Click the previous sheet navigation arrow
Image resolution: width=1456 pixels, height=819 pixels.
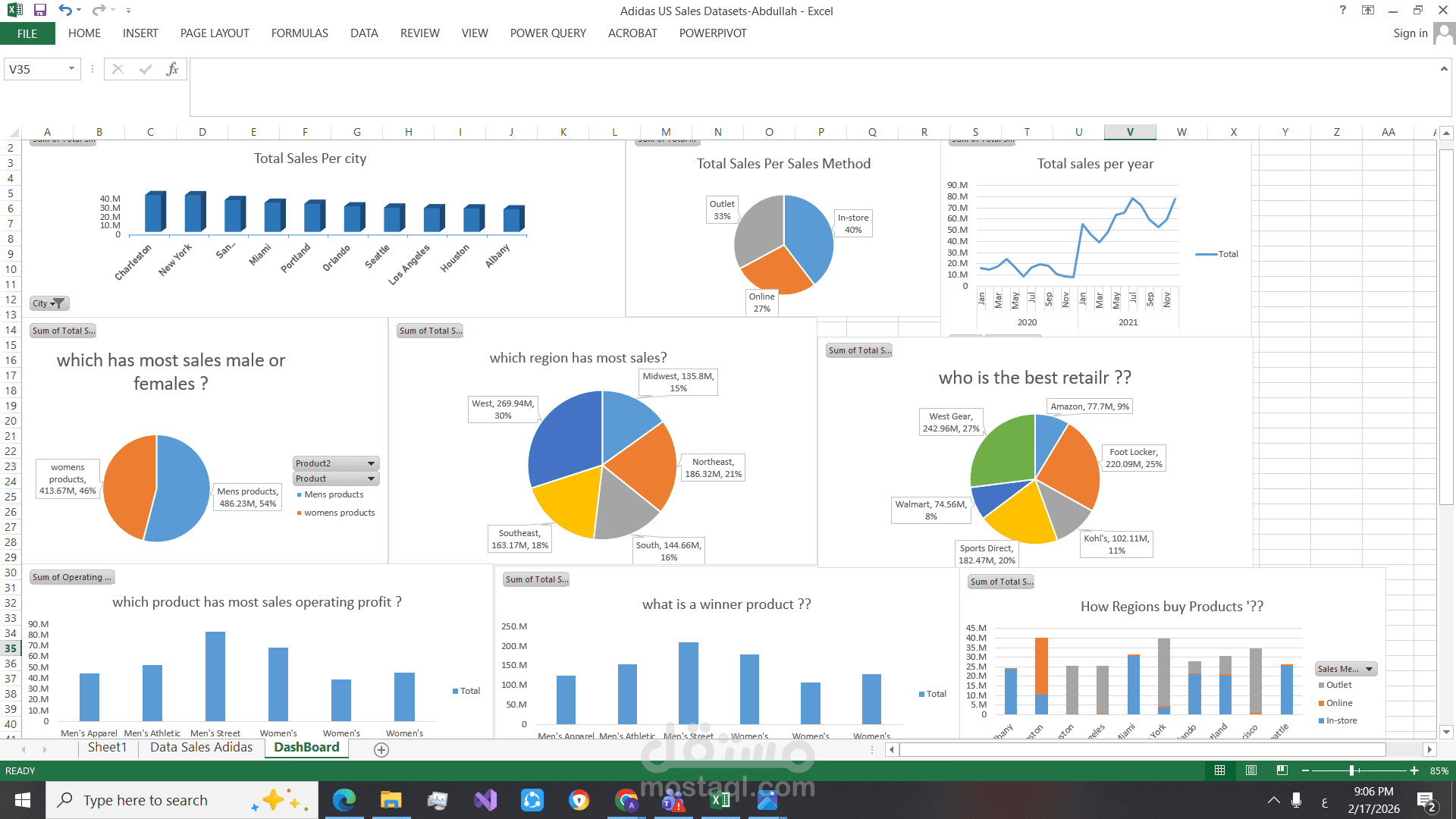pos(24,750)
